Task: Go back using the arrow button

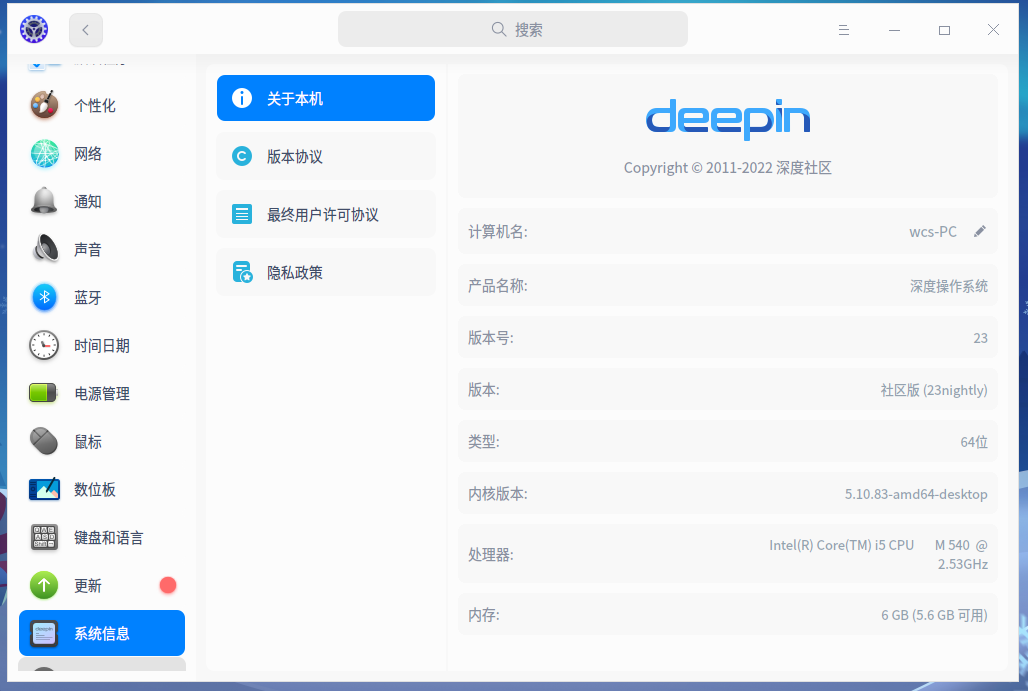Action: click(85, 29)
